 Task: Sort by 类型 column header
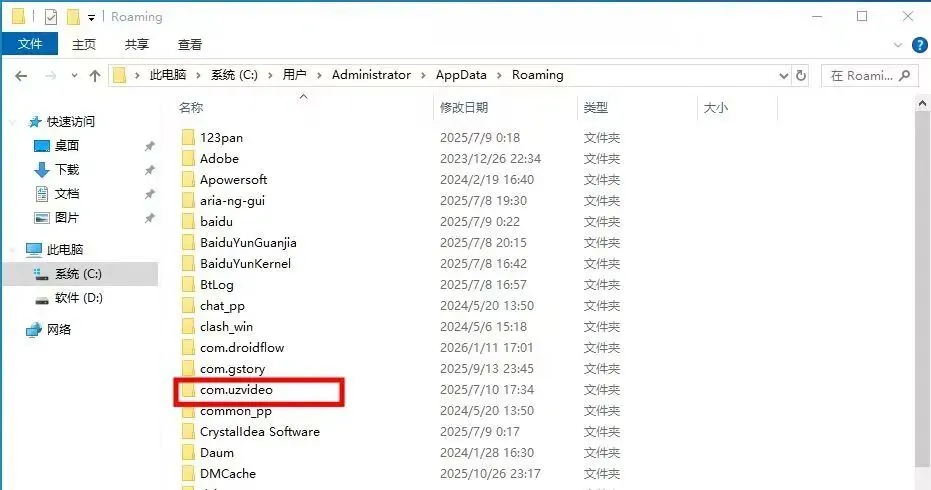pyautogui.click(x=596, y=108)
